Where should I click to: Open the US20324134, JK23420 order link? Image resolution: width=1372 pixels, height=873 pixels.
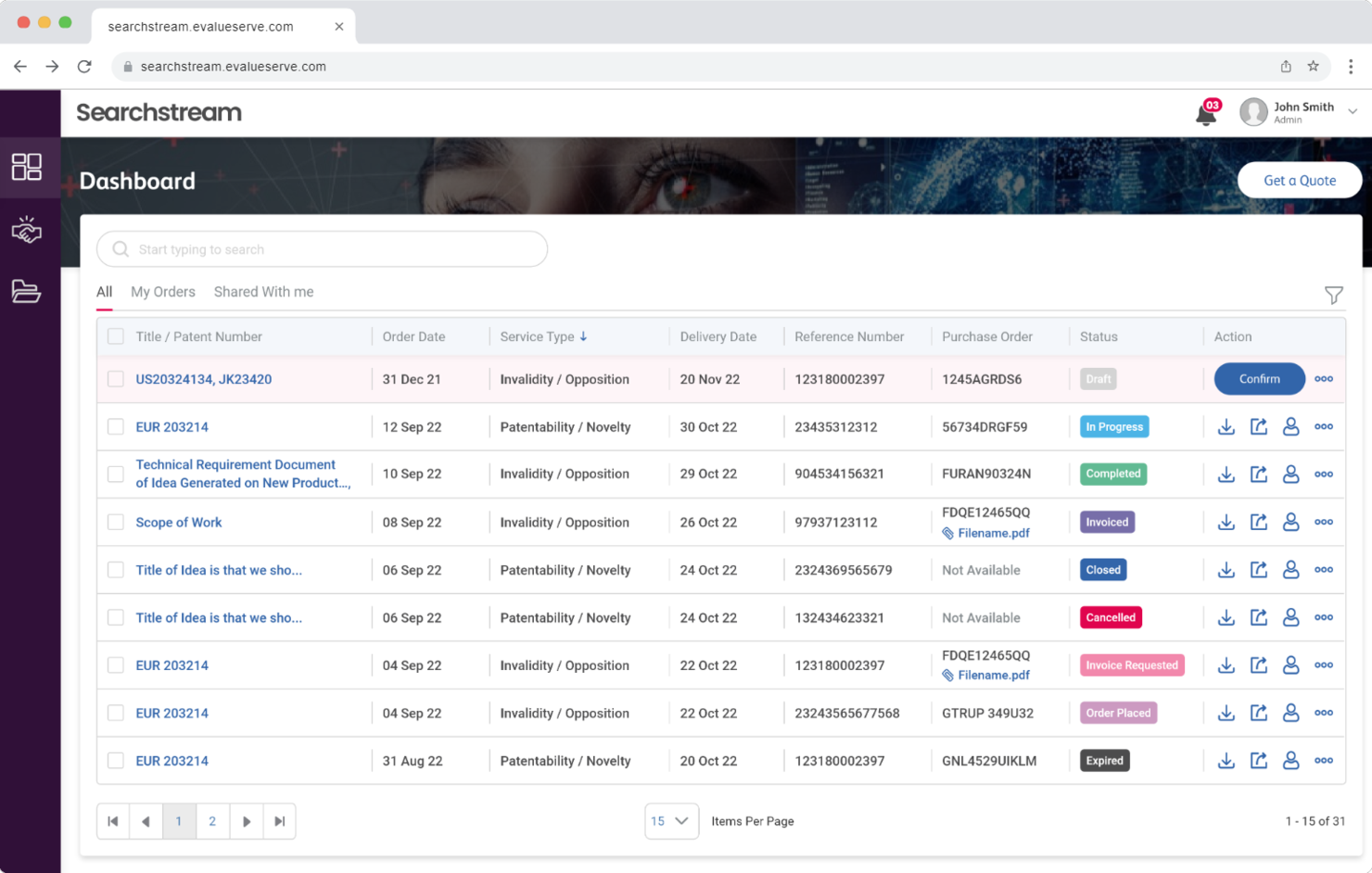click(x=204, y=379)
